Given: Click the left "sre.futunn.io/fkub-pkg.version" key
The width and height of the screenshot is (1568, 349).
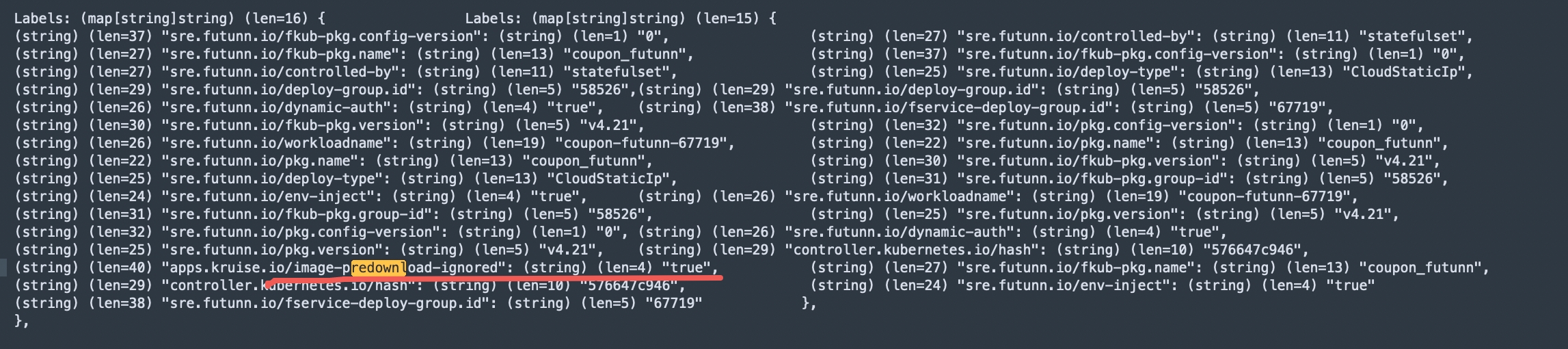Looking at the screenshot, I should click(x=296, y=125).
